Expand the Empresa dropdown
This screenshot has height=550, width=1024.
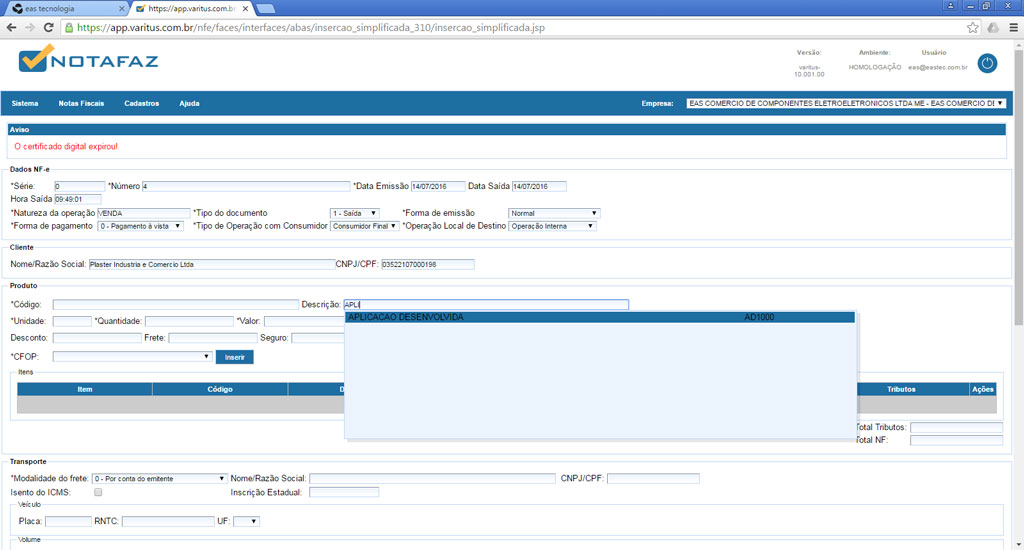point(845,103)
